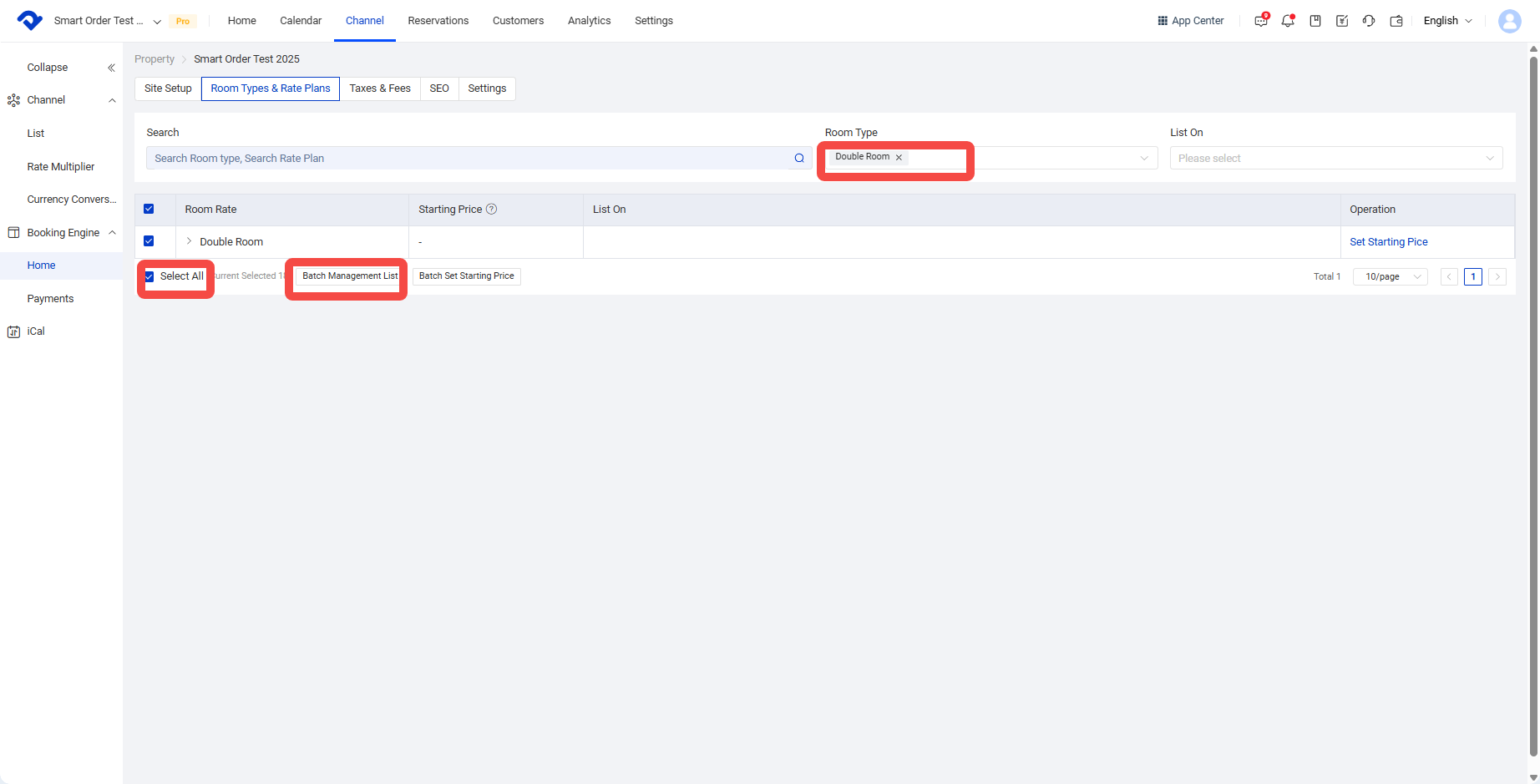Switch to the SEO tab

pyautogui.click(x=439, y=89)
